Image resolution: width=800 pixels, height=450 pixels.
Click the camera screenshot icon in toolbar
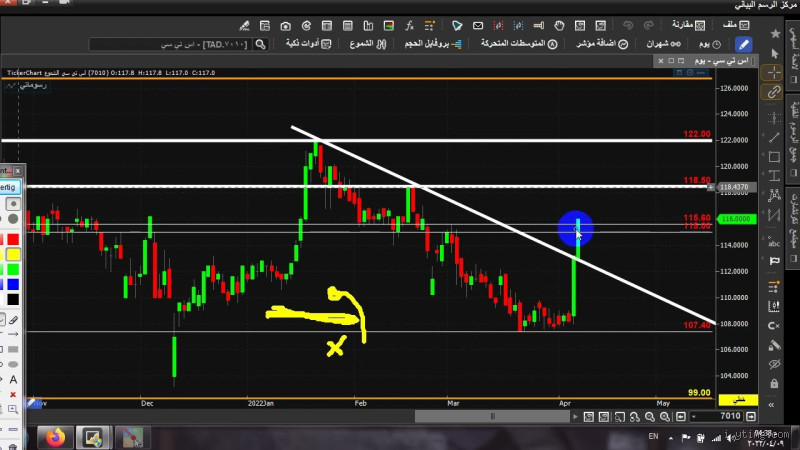click(285, 26)
